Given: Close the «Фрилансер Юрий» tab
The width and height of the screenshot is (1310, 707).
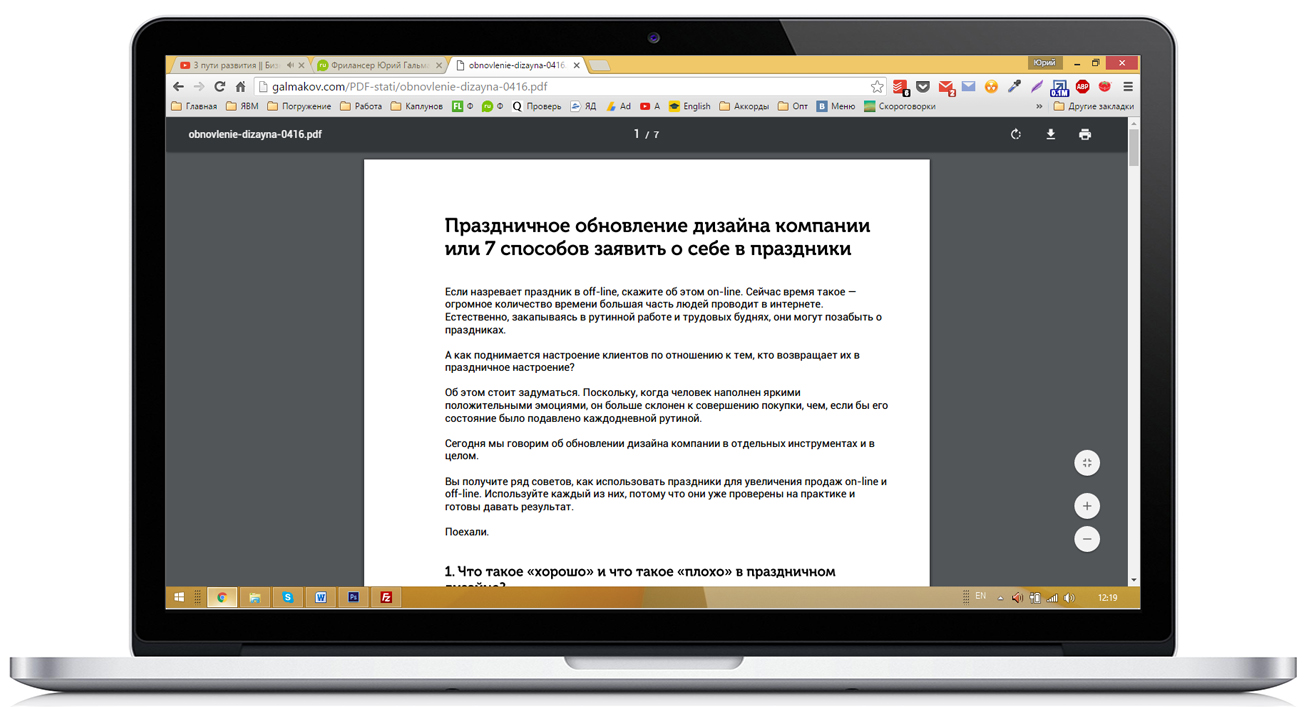Looking at the screenshot, I should 439,66.
